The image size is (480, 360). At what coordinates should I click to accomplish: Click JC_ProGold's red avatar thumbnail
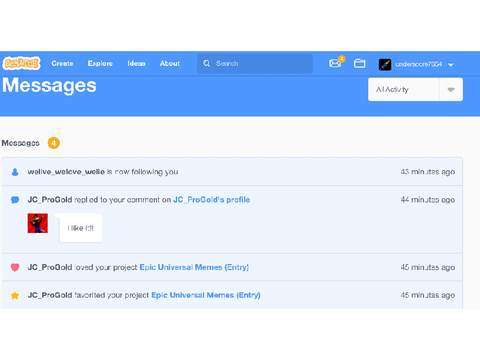click(x=38, y=223)
